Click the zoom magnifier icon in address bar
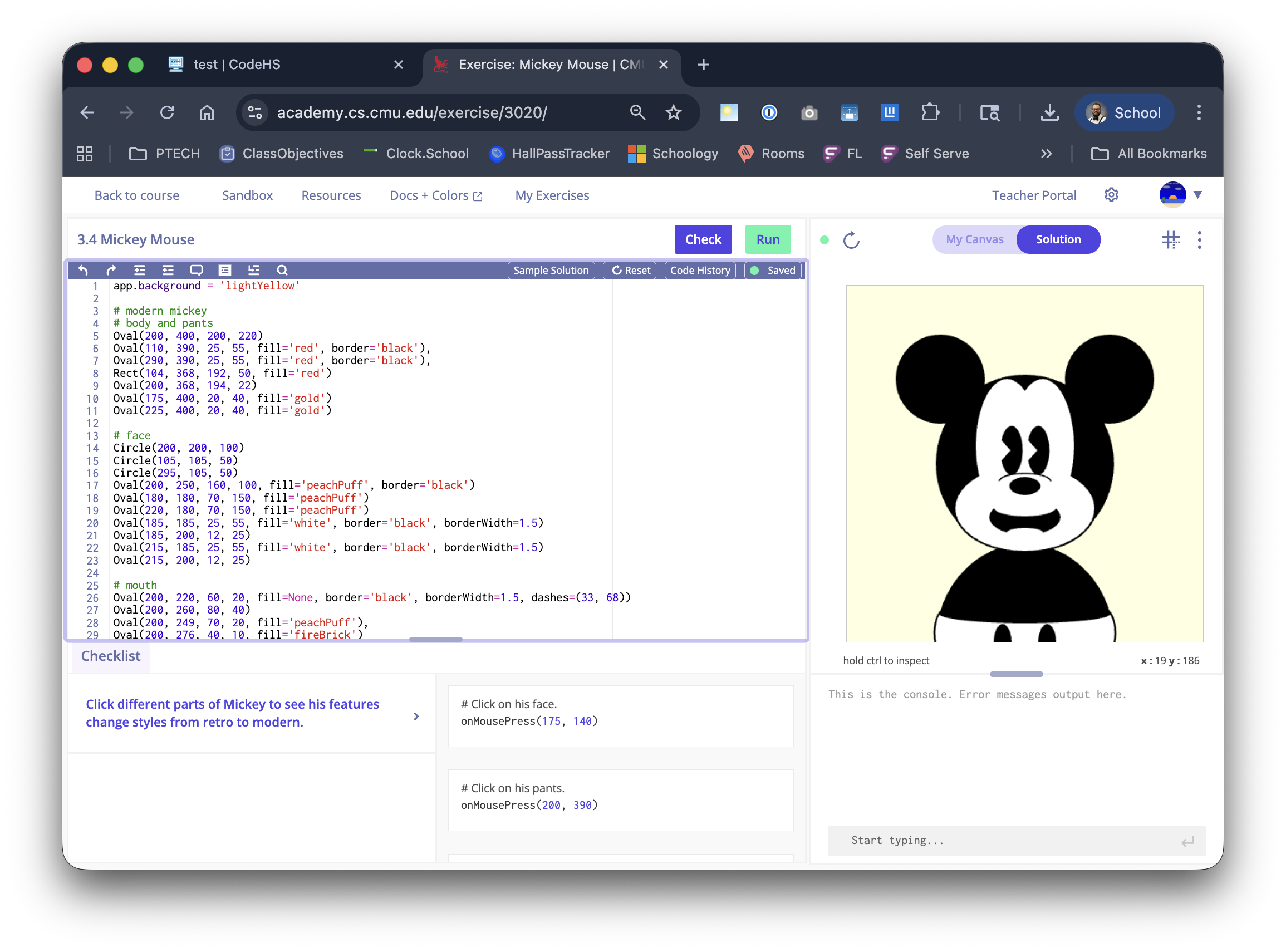The width and height of the screenshot is (1286, 952). coord(637,112)
